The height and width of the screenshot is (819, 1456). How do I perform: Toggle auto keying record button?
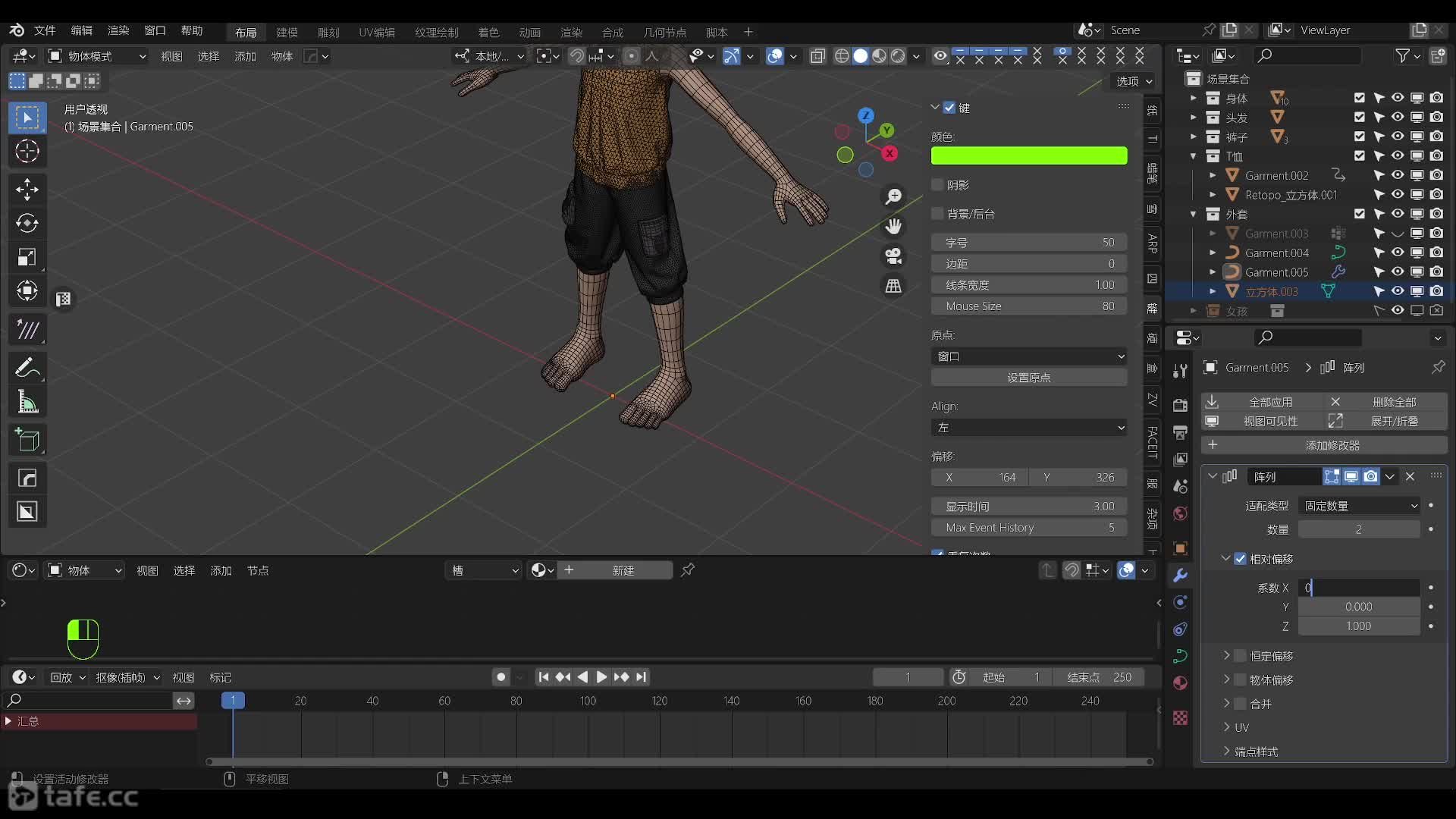[x=501, y=677]
